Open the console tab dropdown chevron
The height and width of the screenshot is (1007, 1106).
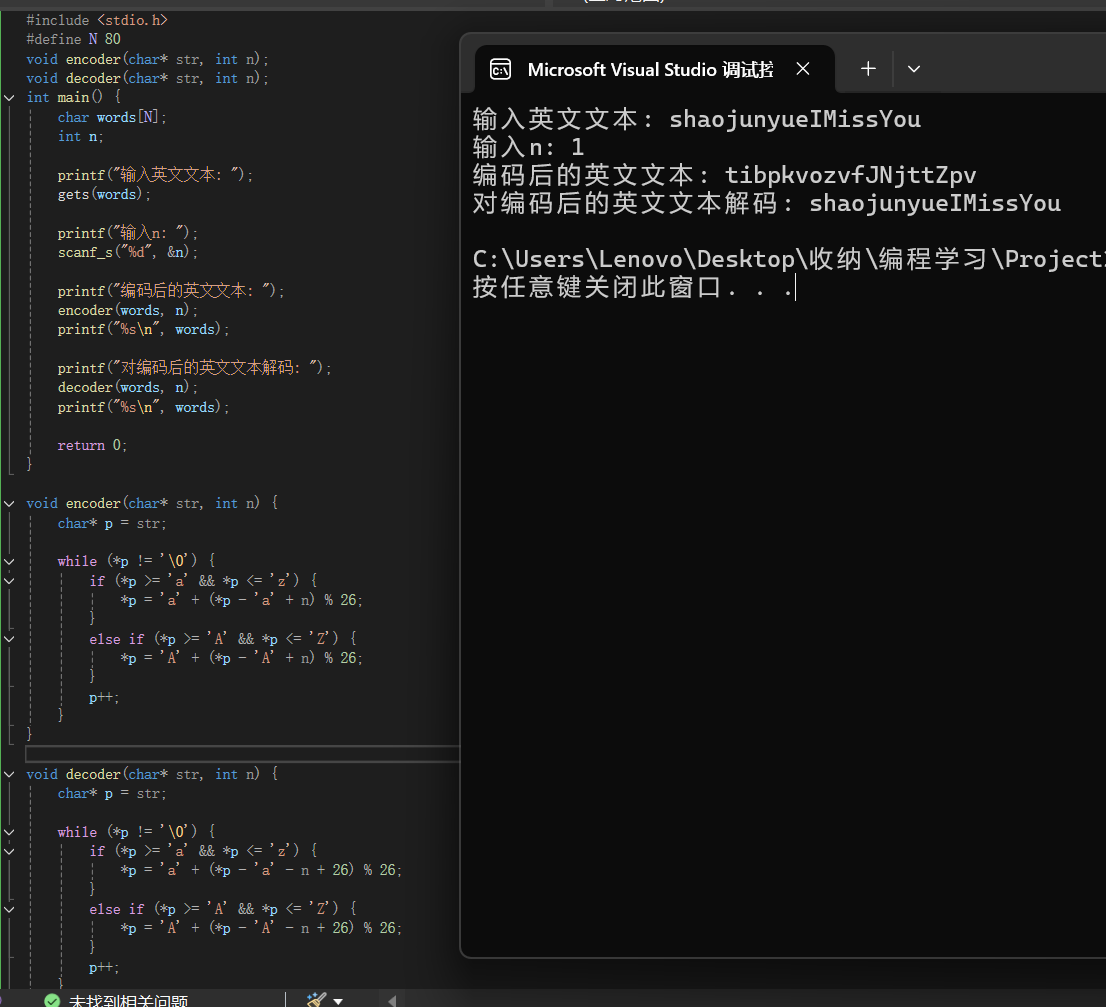click(x=913, y=69)
